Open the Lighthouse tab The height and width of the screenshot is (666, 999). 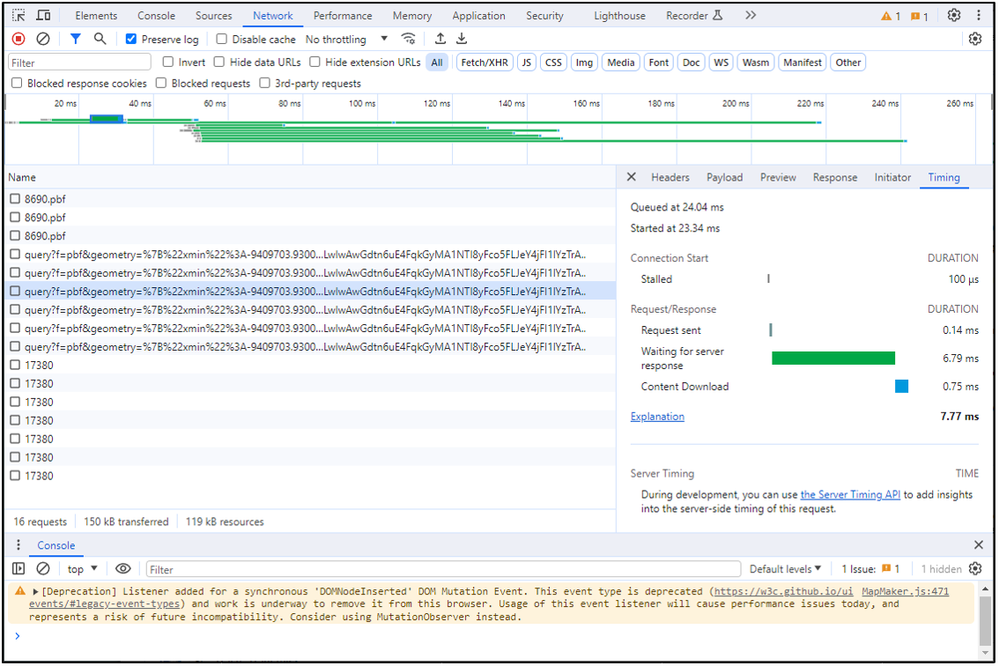[619, 15]
